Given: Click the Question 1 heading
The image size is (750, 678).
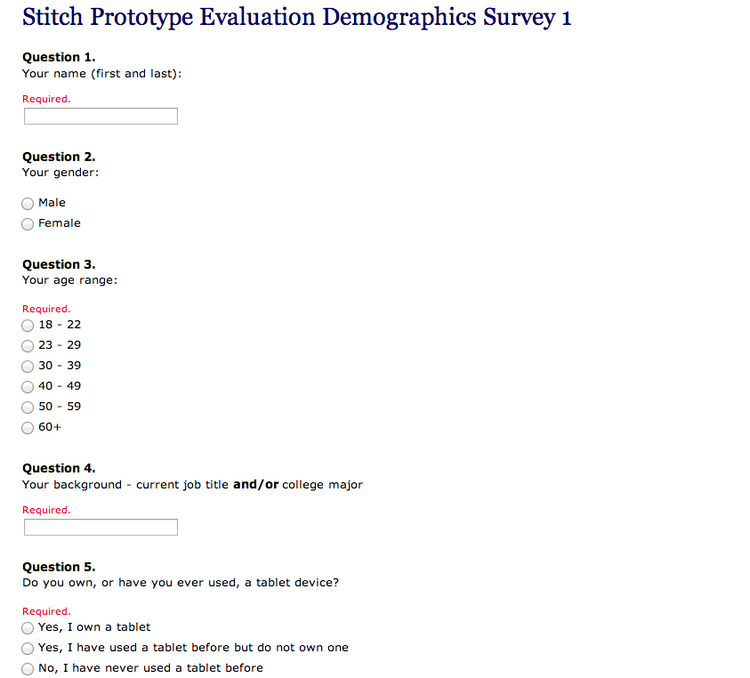Looking at the screenshot, I should point(59,57).
